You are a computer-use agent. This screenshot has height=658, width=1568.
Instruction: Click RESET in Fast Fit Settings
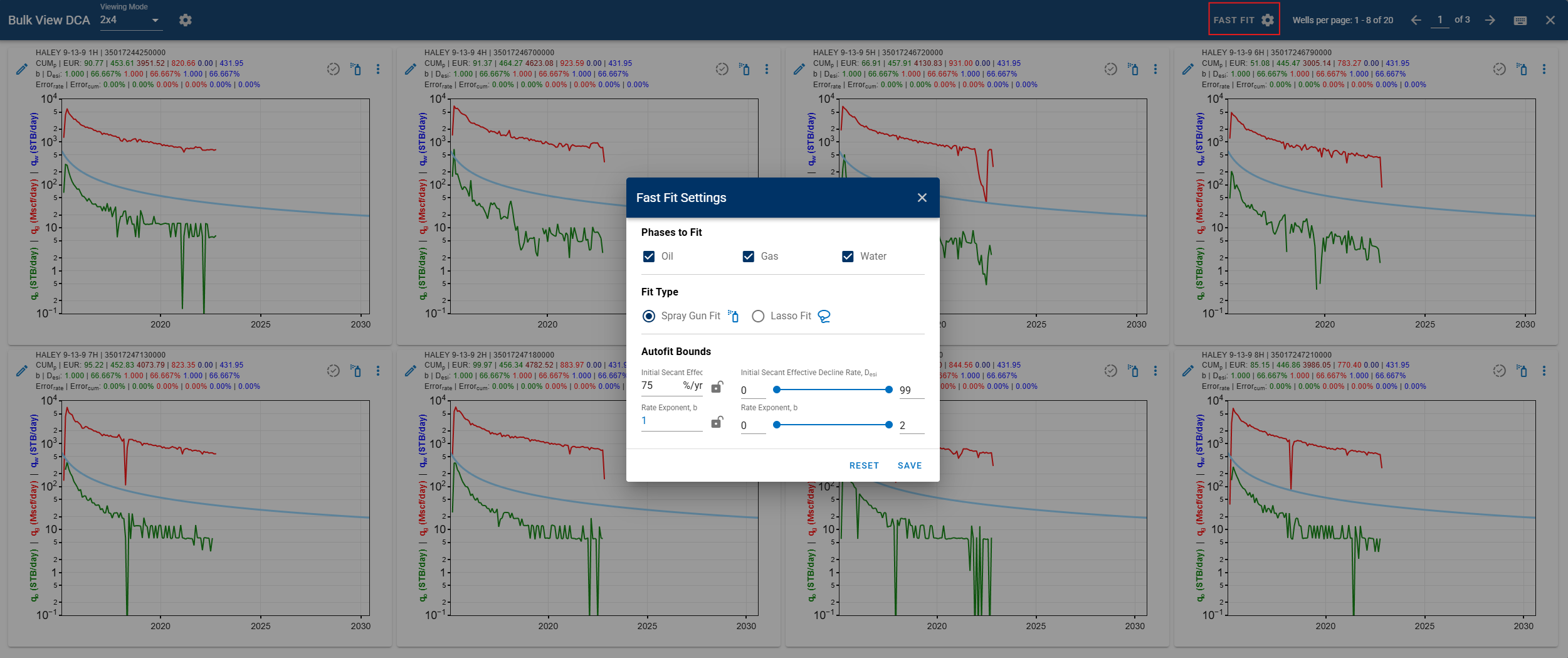coord(863,465)
